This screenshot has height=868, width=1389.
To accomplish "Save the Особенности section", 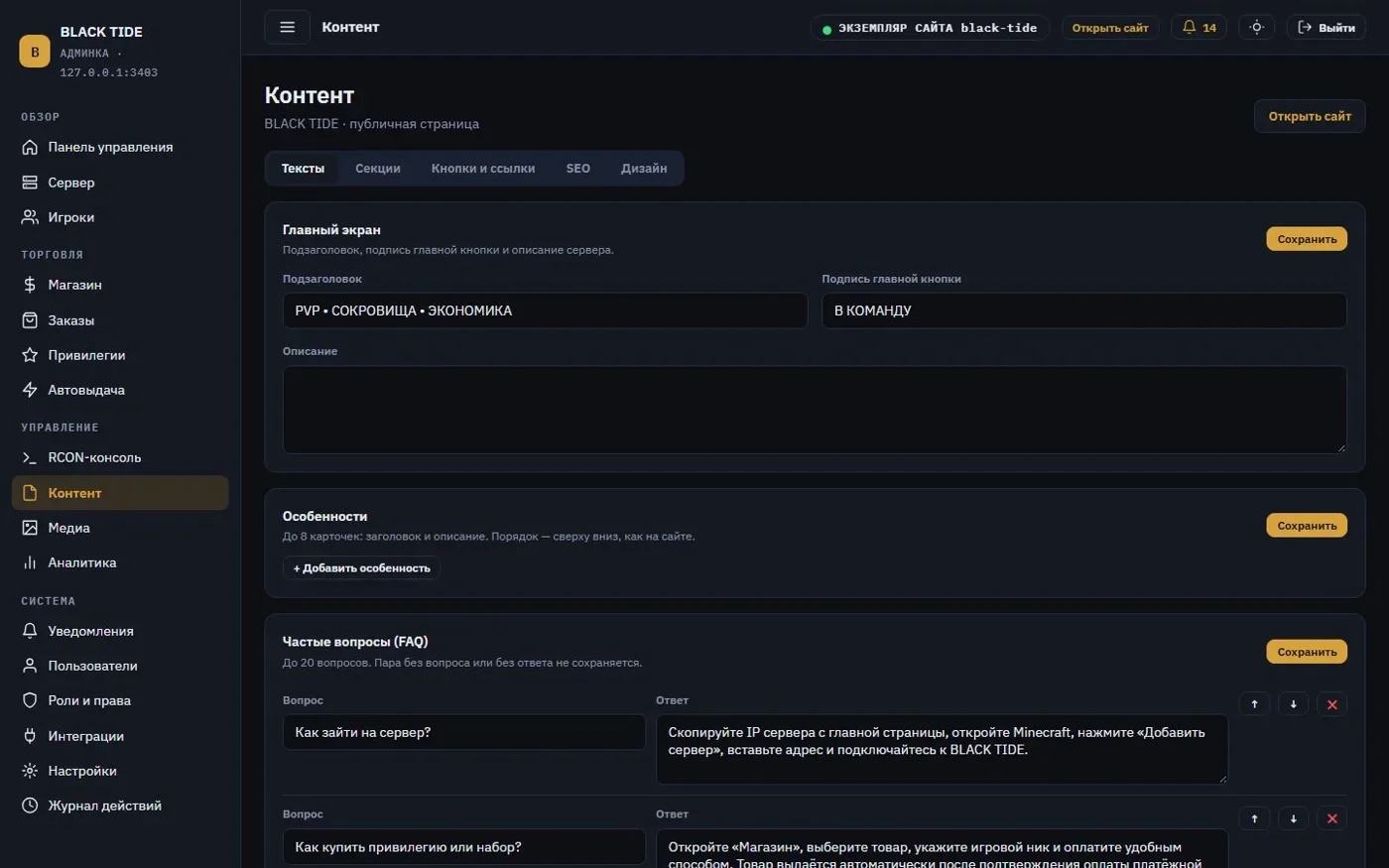I will pyautogui.click(x=1307, y=526).
